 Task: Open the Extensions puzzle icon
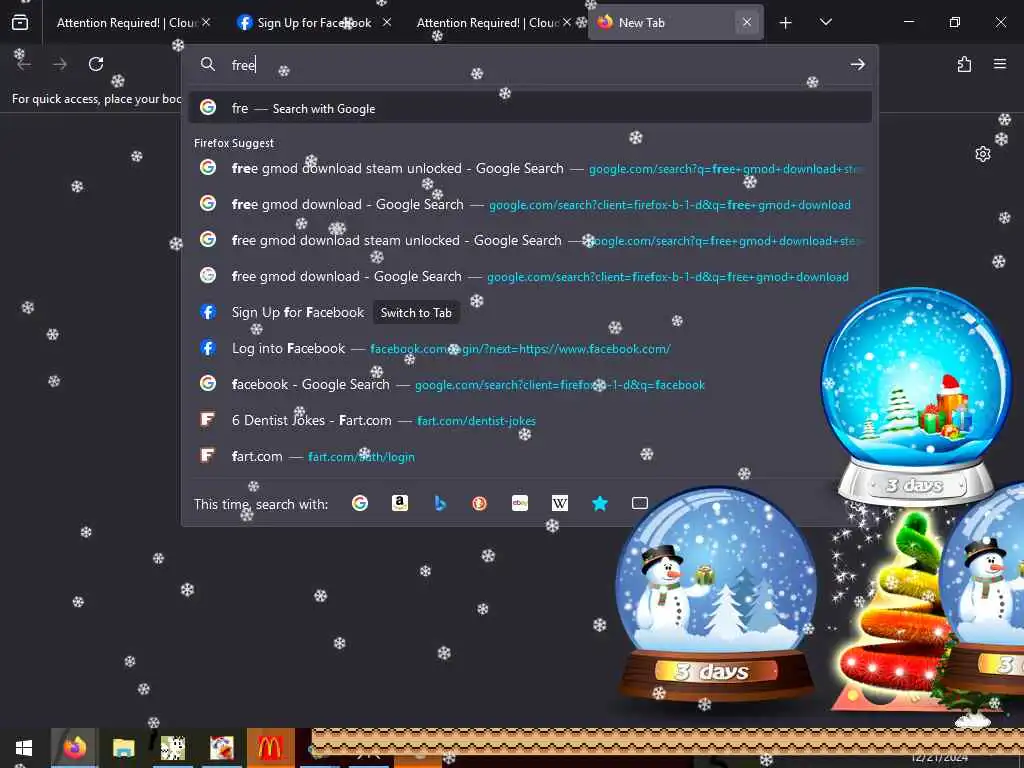click(964, 64)
